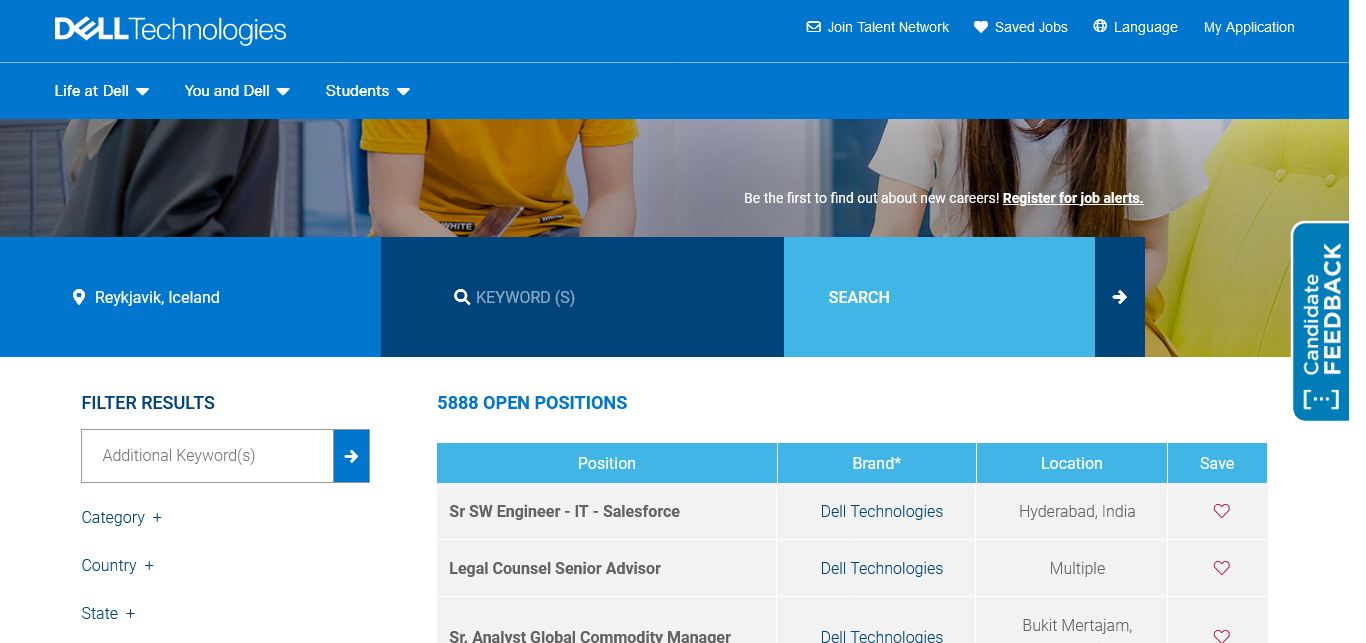The image size is (1366, 643).
Task: Click Register for job alerts link
Action: click(x=1072, y=198)
